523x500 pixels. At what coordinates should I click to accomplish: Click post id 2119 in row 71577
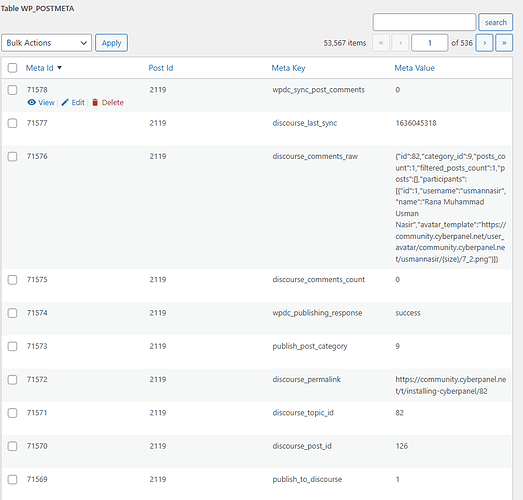(158, 123)
